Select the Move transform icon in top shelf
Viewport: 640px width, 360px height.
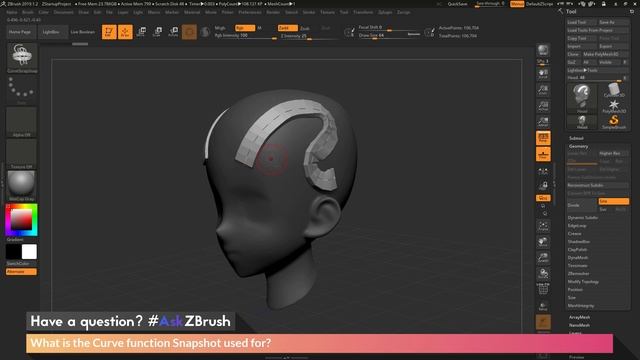click(x=141, y=32)
